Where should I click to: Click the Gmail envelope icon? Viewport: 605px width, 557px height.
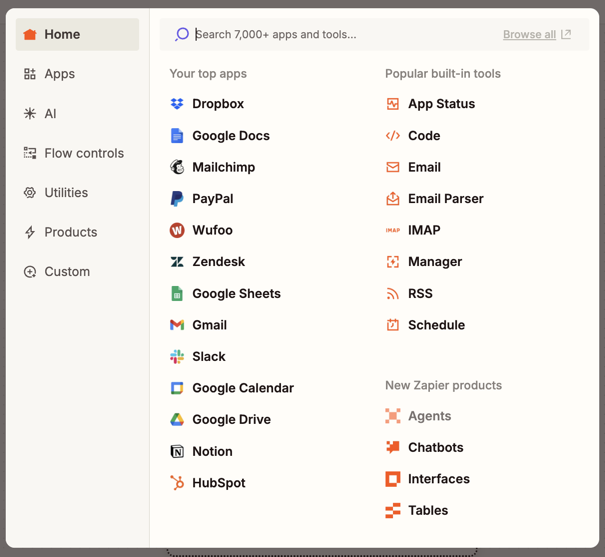pos(177,325)
